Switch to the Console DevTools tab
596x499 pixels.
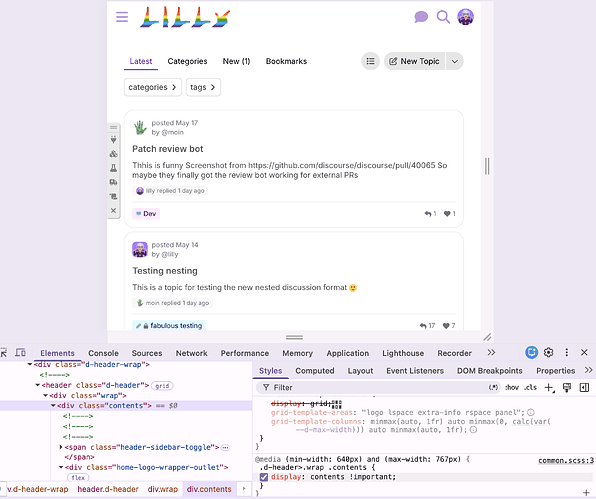[103, 353]
